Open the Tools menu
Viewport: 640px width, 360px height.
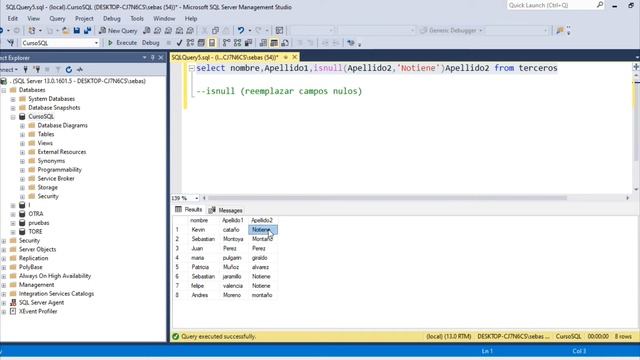click(137, 18)
